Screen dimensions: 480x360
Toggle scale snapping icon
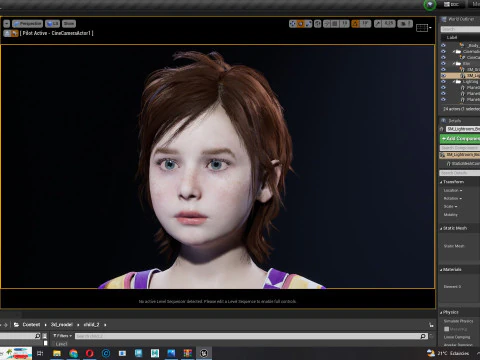[378, 24]
